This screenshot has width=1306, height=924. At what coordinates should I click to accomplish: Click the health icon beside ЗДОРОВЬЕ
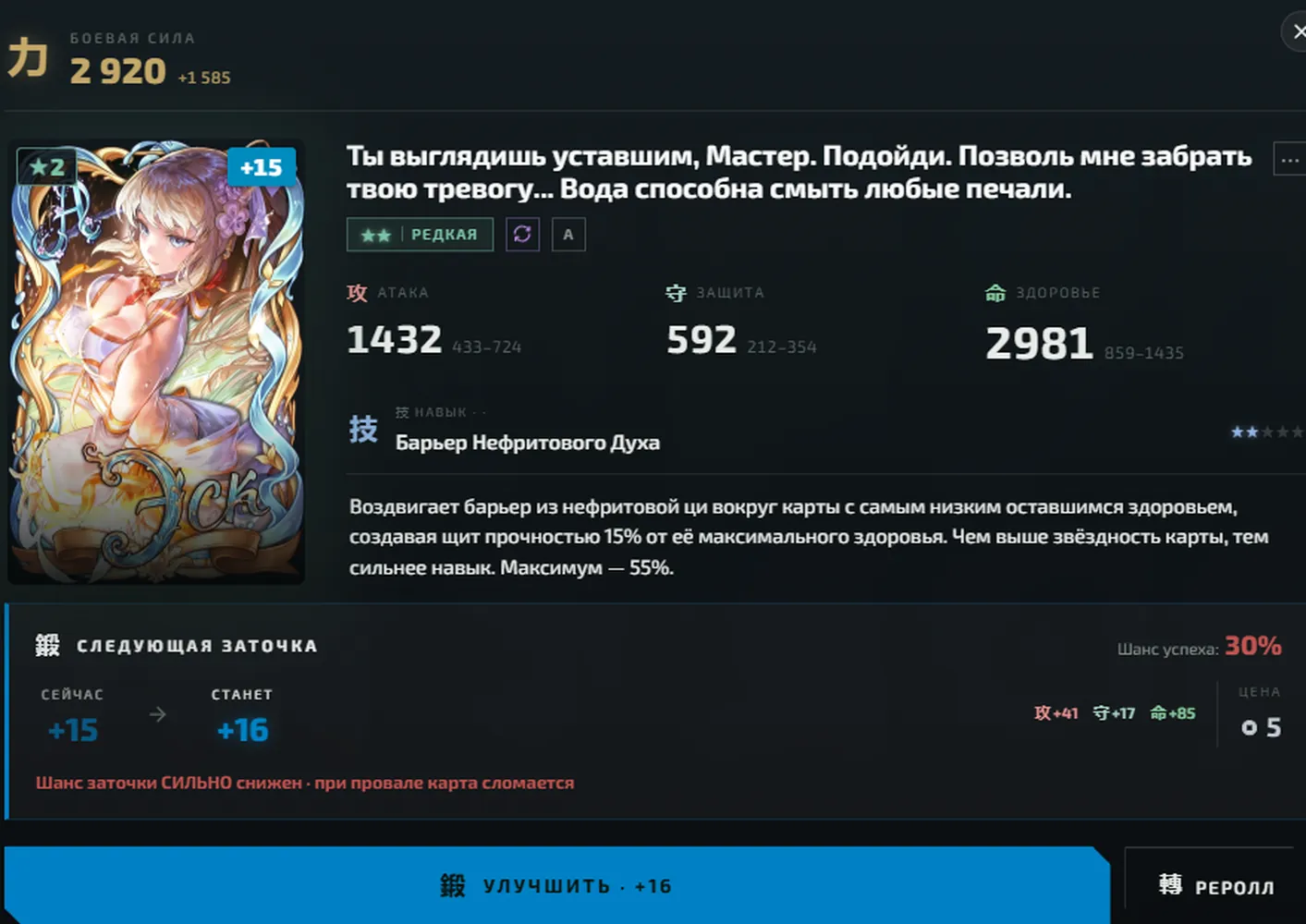coord(995,293)
